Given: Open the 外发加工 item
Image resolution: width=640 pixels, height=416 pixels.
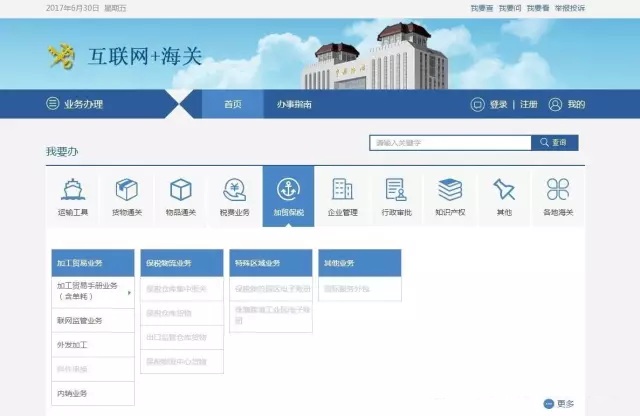Looking at the screenshot, I should click(x=93, y=345).
